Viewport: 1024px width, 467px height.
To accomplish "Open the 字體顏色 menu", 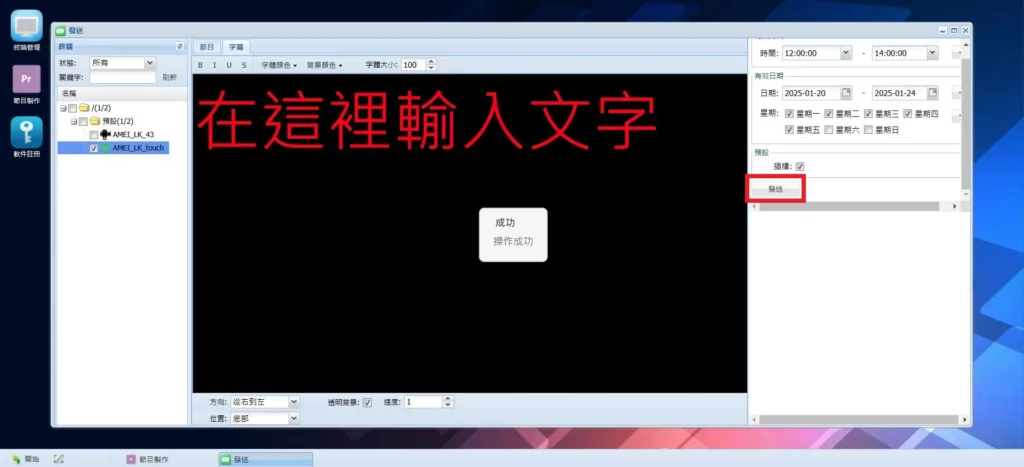I will coord(279,65).
